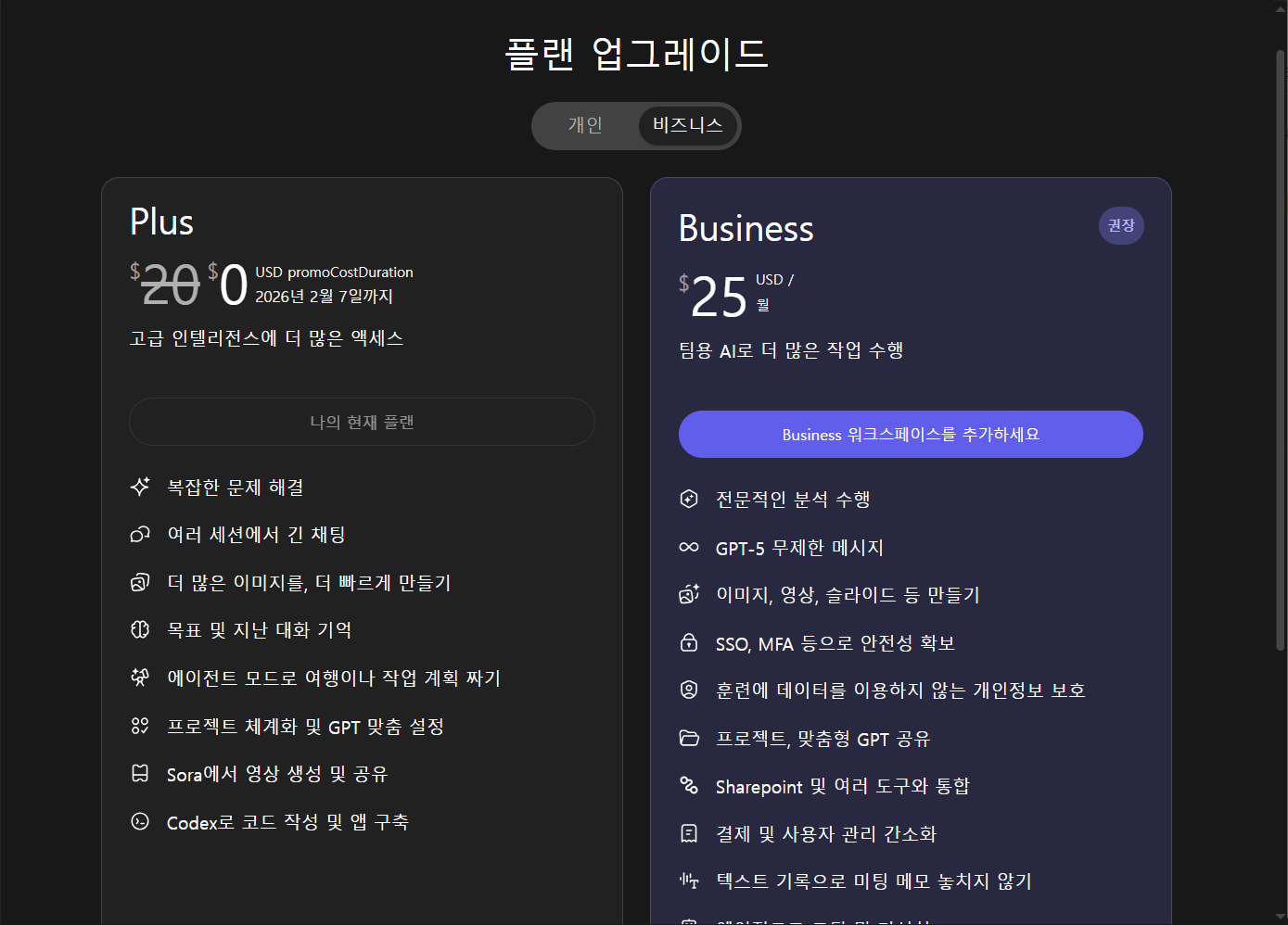Click 팀용 AI로 더 많은 작업 수행 text
The width and height of the screenshot is (1288, 925).
(x=791, y=350)
